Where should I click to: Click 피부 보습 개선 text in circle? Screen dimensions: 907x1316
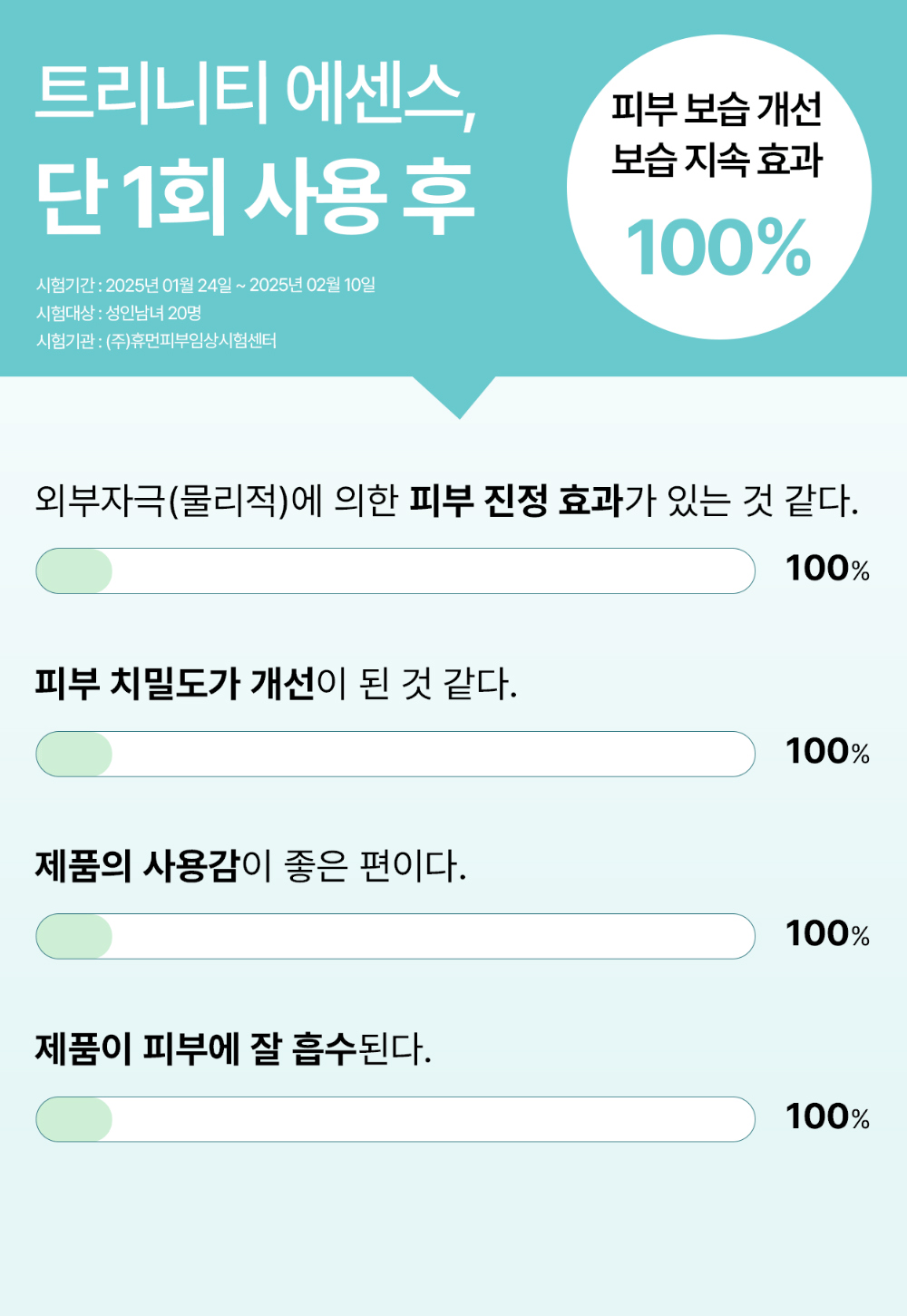717,109
